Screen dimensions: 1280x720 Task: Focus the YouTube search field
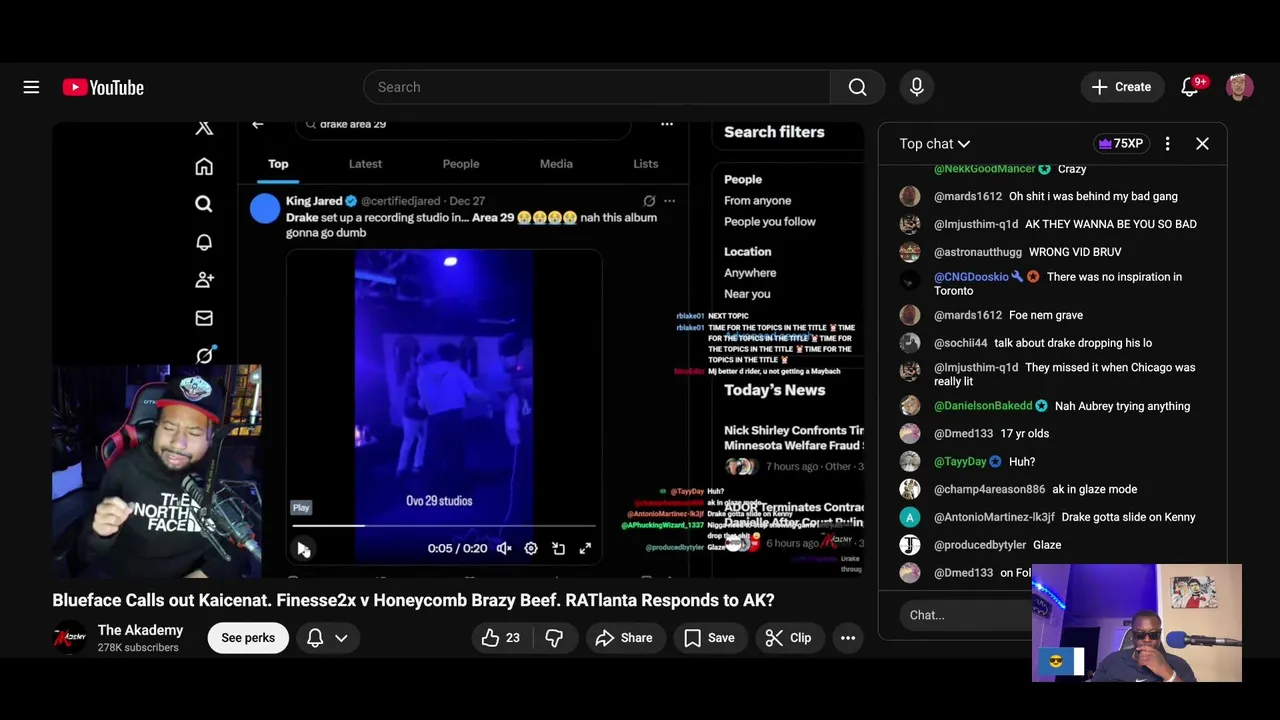pos(597,87)
